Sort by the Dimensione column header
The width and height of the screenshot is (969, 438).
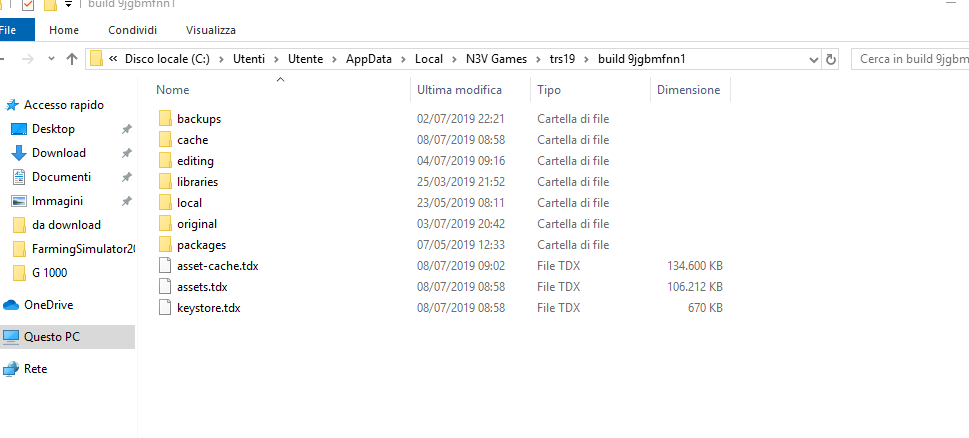(690, 90)
